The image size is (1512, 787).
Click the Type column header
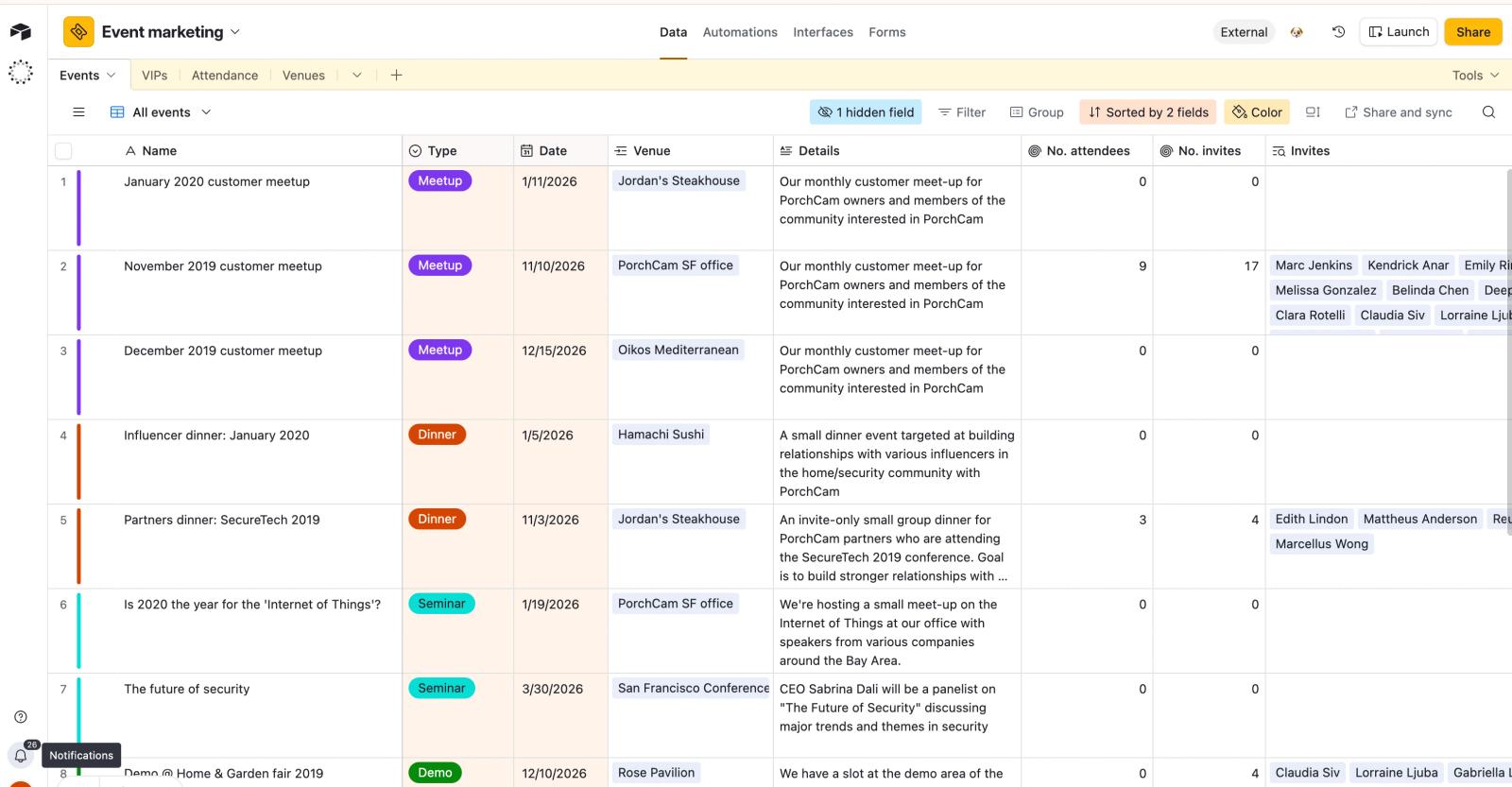point(458,151)
